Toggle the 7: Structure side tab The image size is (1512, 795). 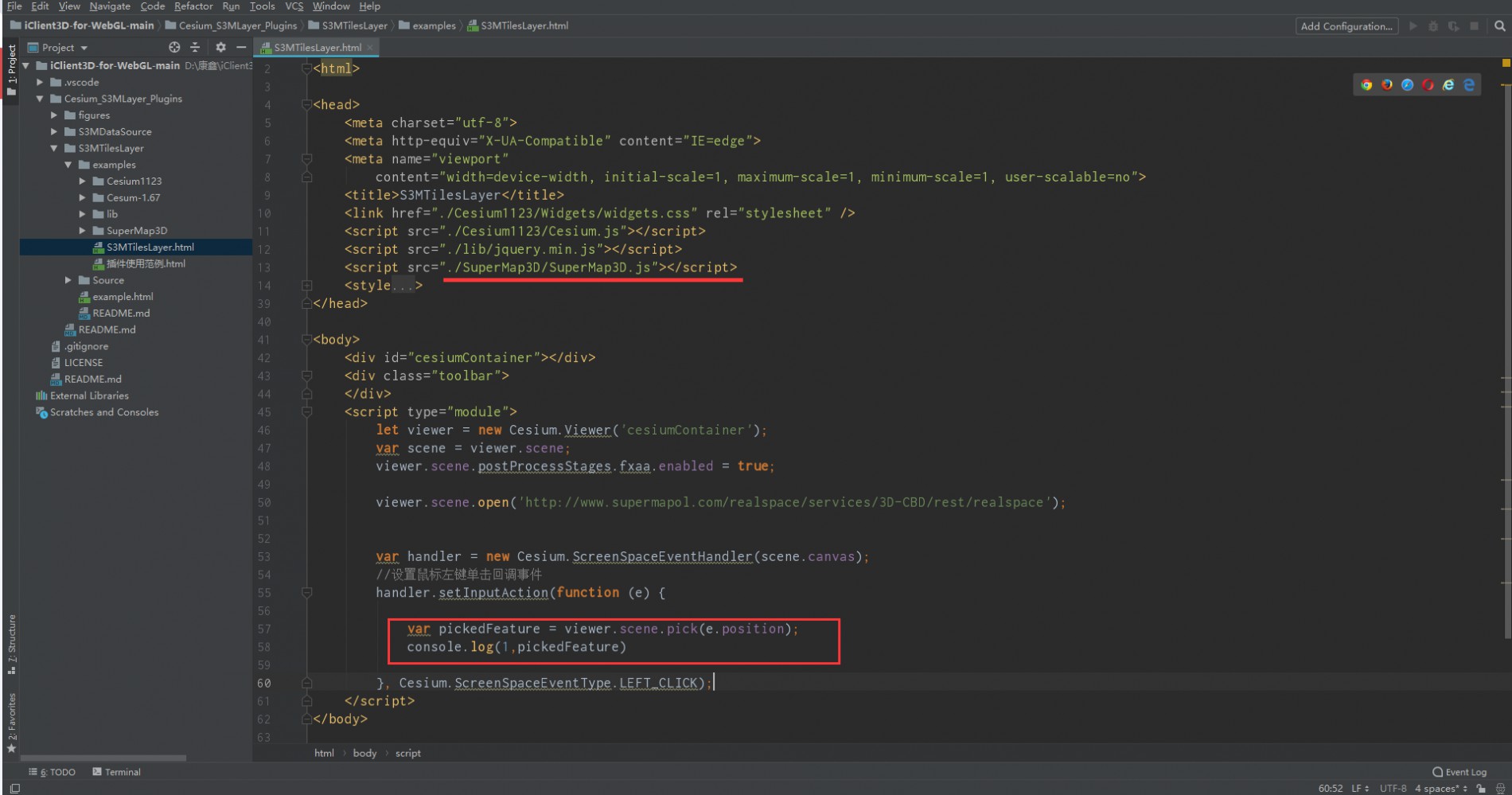point(11,644)
